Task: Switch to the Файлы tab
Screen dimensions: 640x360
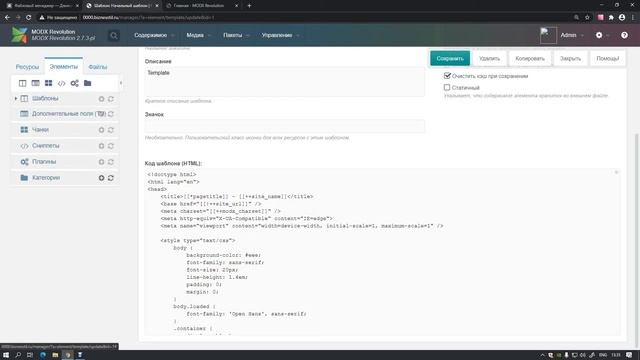Action: click(98, 67)
